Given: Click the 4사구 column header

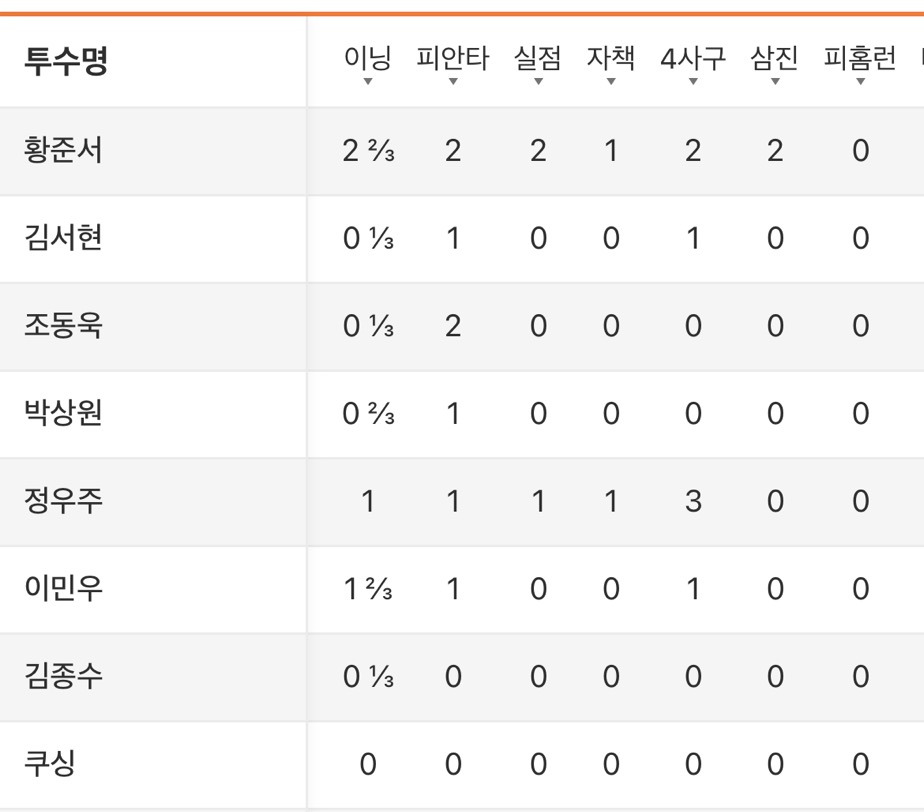Looking at the screenshot, I should (693, 58).
